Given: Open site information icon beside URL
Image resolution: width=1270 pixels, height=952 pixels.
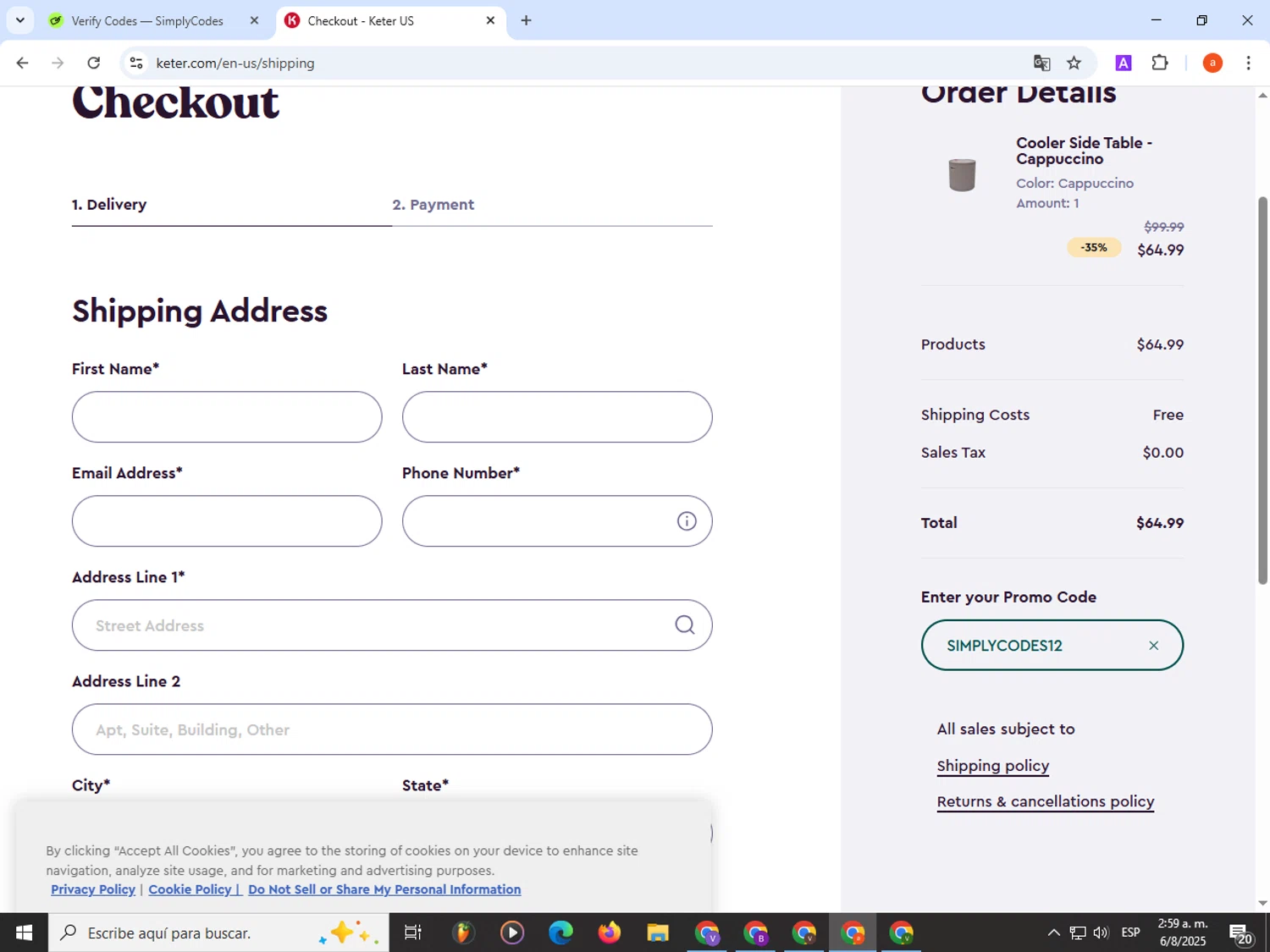Looking at the screenshot, I should [x=136, y=63].
